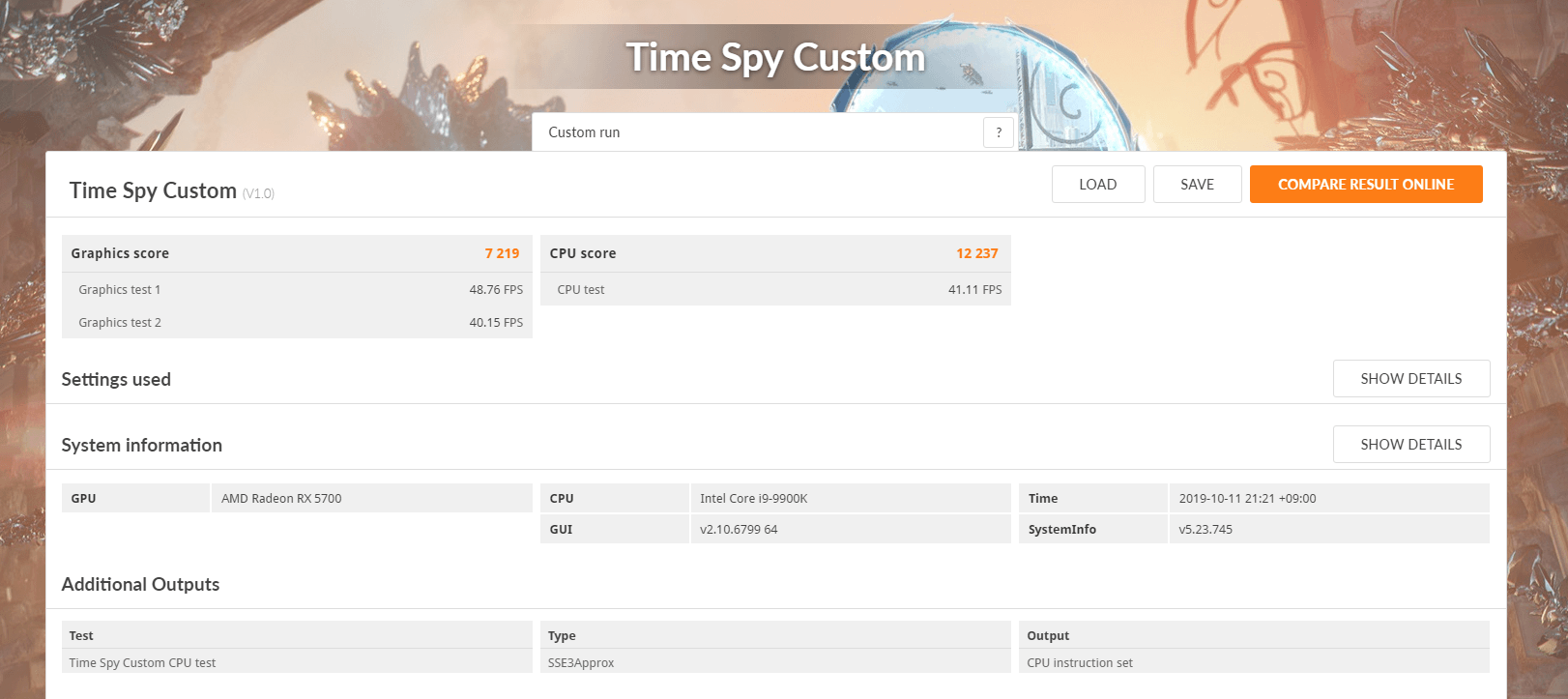
Task: Click Graphics test 2 row label
Action: click(x=120, y=323)
